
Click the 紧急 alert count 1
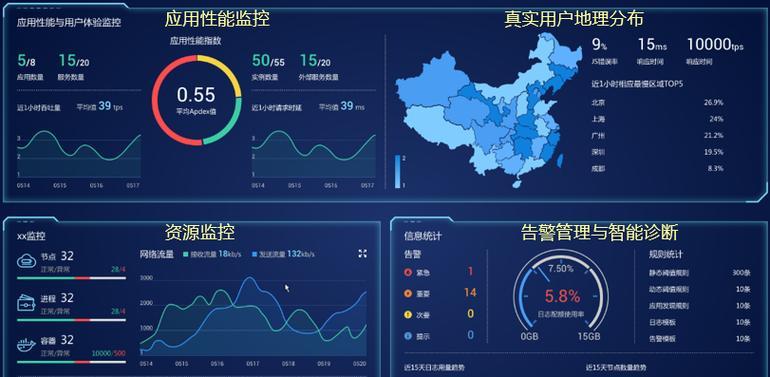[470, 271]
